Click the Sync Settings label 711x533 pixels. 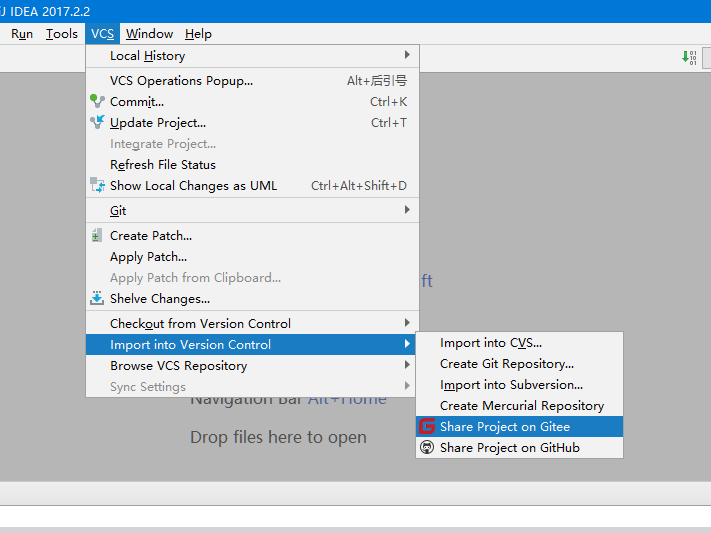coord(148,386)
